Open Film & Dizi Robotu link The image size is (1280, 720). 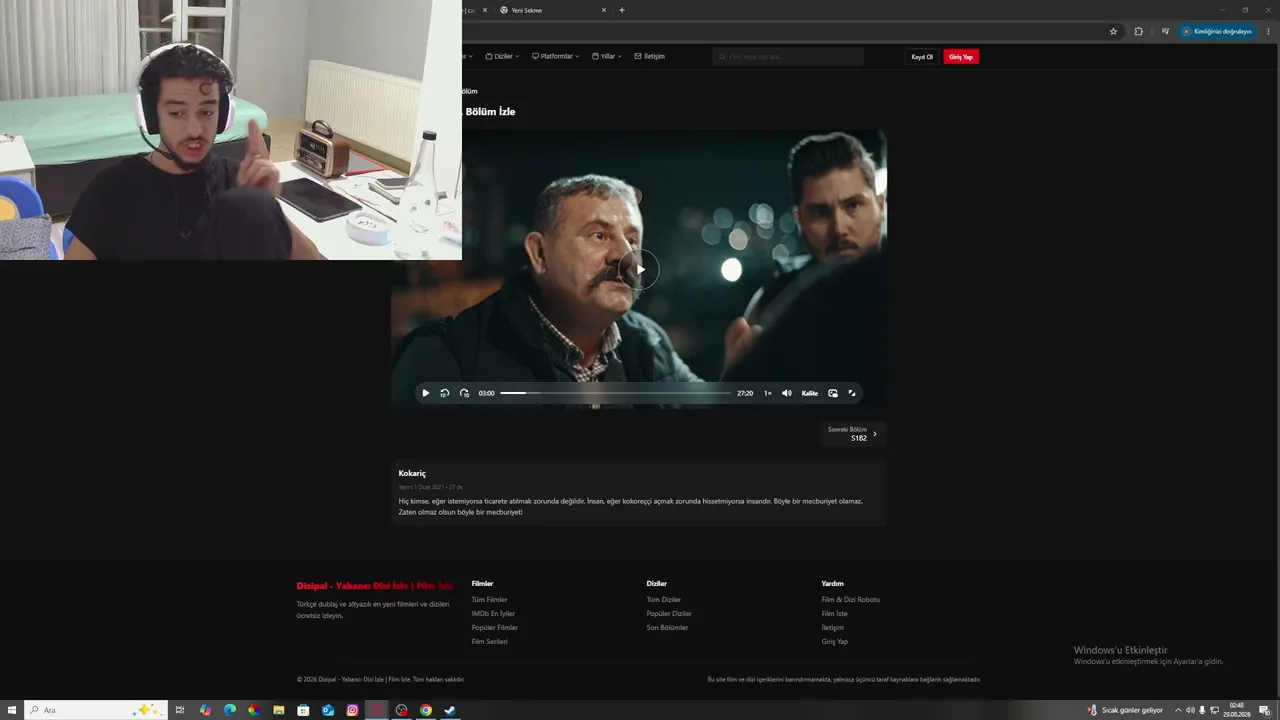[x=851, y=600]
